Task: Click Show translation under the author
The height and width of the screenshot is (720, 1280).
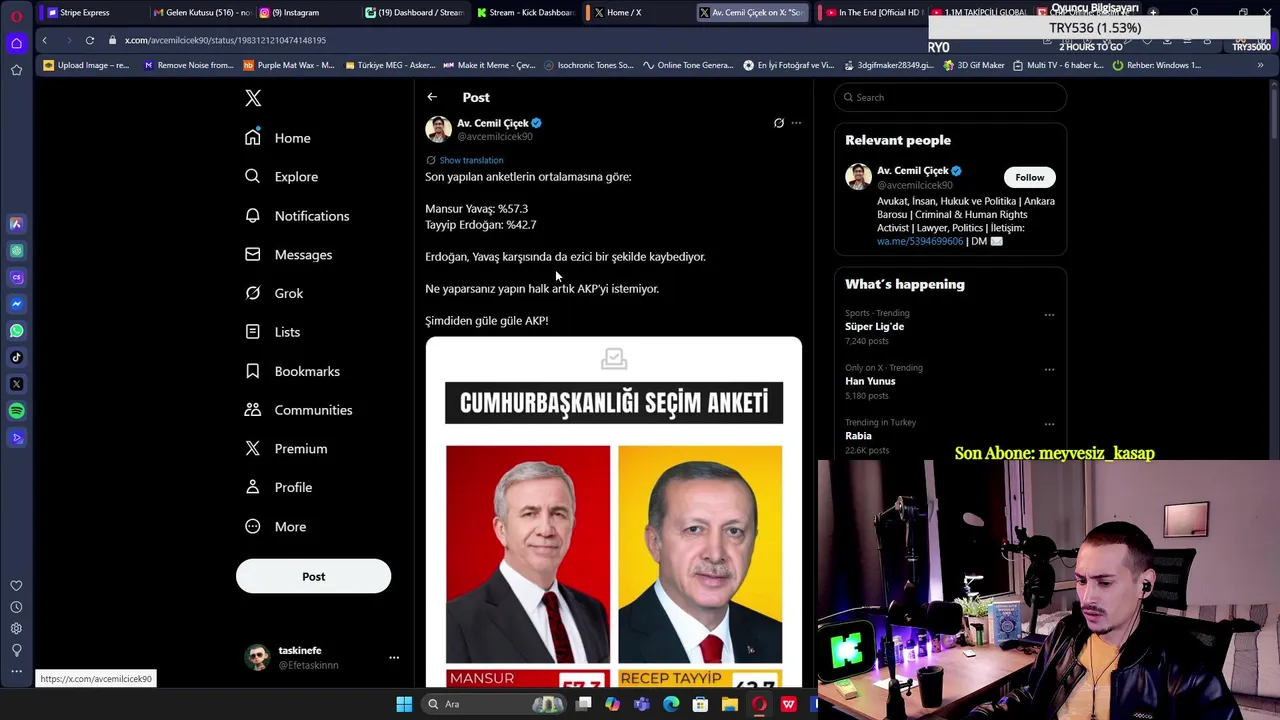Action: pyautogui.click(x=471, y=160)
